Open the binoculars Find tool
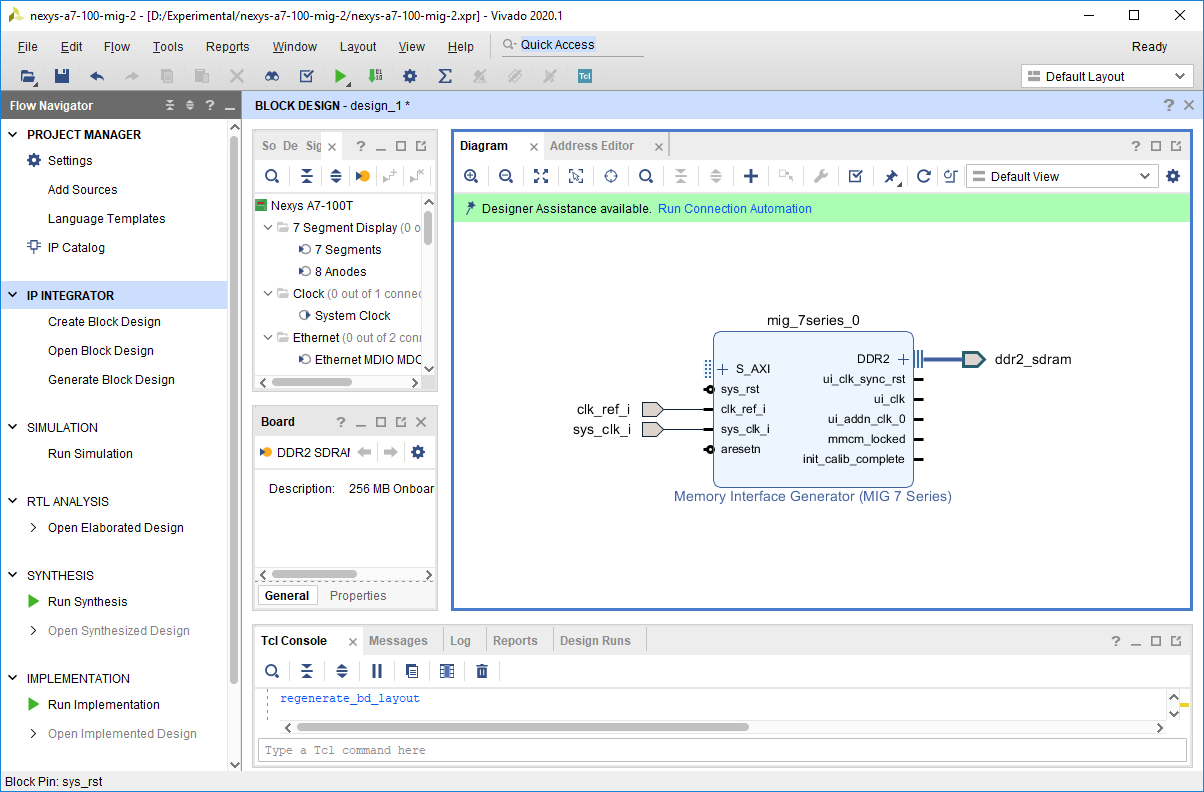1204x792 pixels. pyautogui.click(x=272, y=76)
